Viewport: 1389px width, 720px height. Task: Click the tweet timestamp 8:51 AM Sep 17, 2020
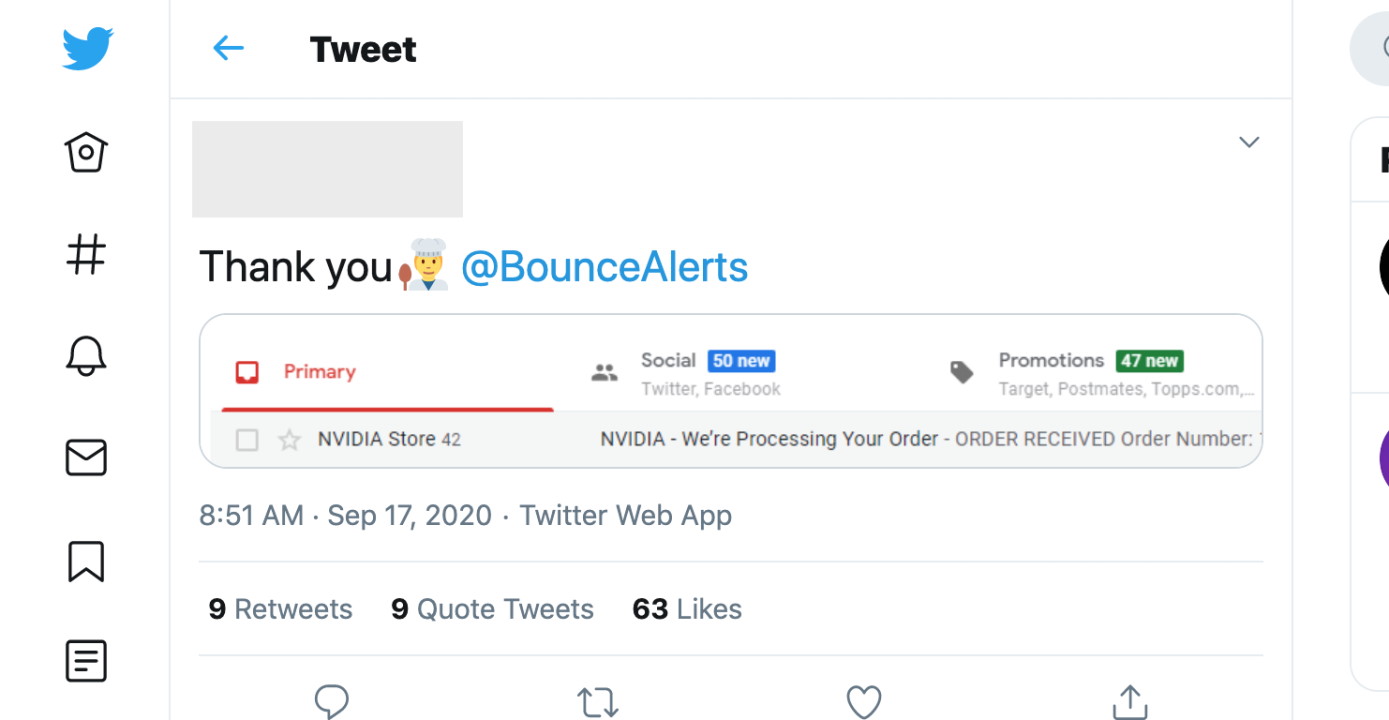tap(345, 515)
